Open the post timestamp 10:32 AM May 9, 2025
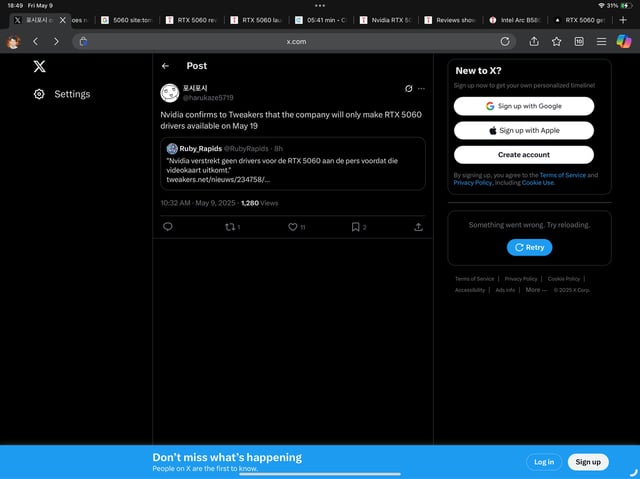 click(198, 203)
